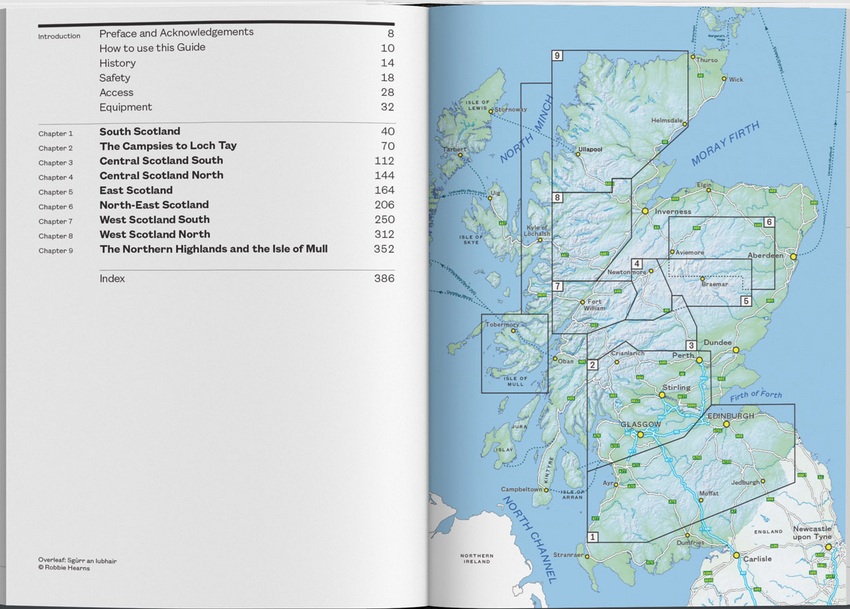The image size is (850, 609).
Task: Click the region 2 number box
Action: click(593, 365)
